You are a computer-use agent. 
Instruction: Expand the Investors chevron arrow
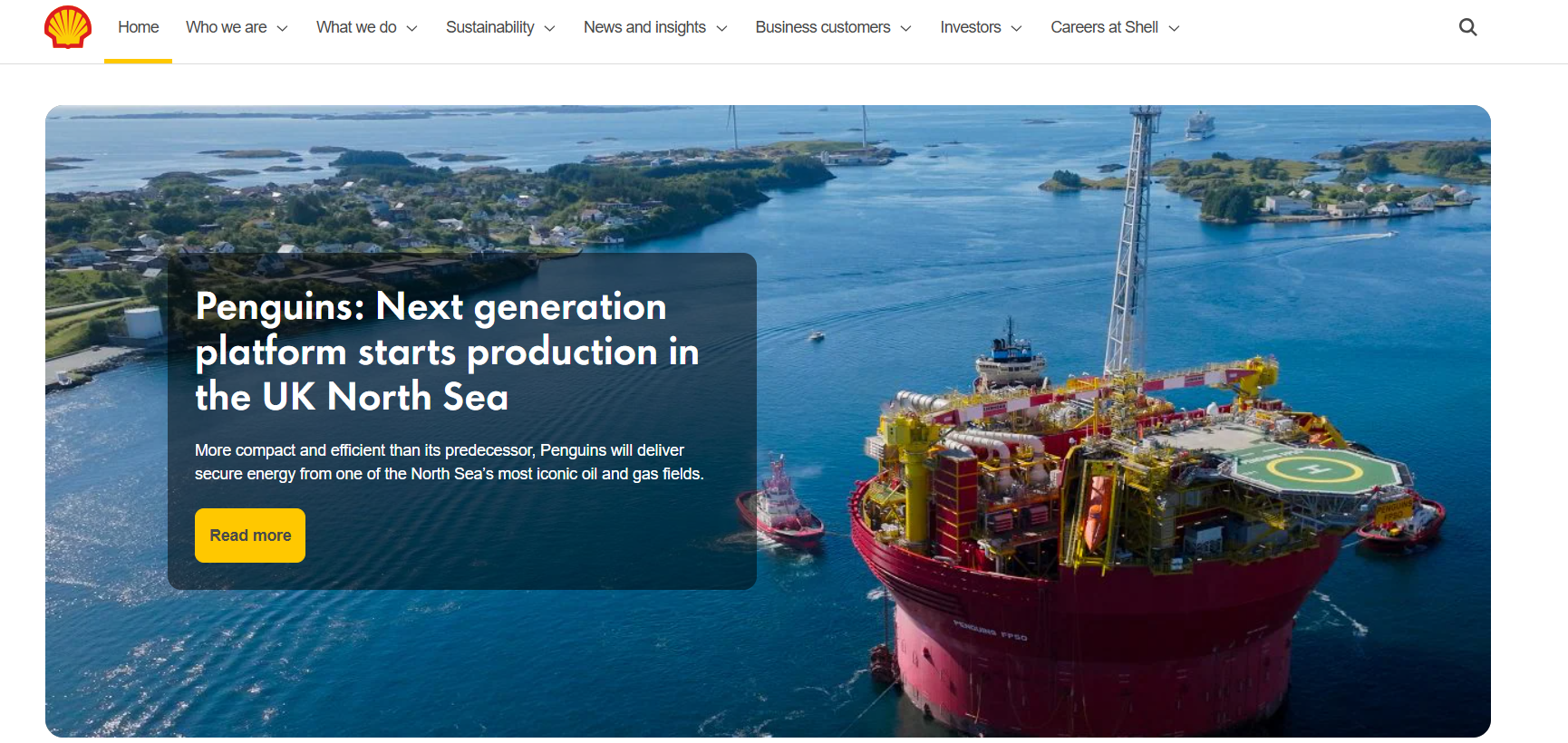pos(1016,28)
